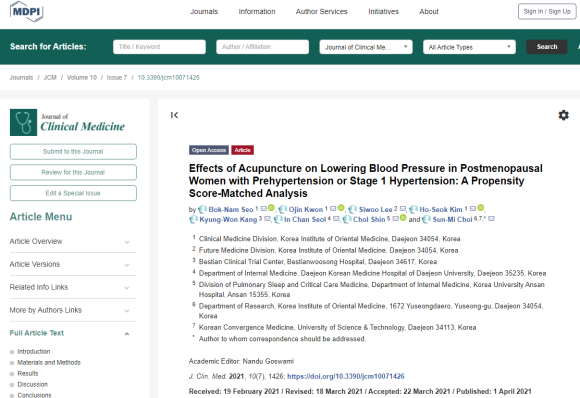Click Edit a Special Issue button
This screenshot has height=398, width=580.
pyautogui.click(x=73, y=193)
